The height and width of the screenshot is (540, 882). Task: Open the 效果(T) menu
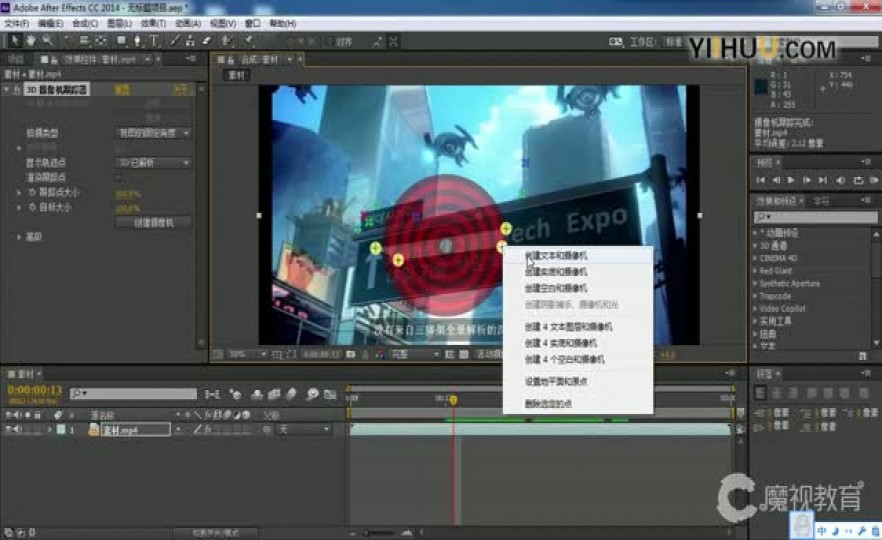click(153, 23)
